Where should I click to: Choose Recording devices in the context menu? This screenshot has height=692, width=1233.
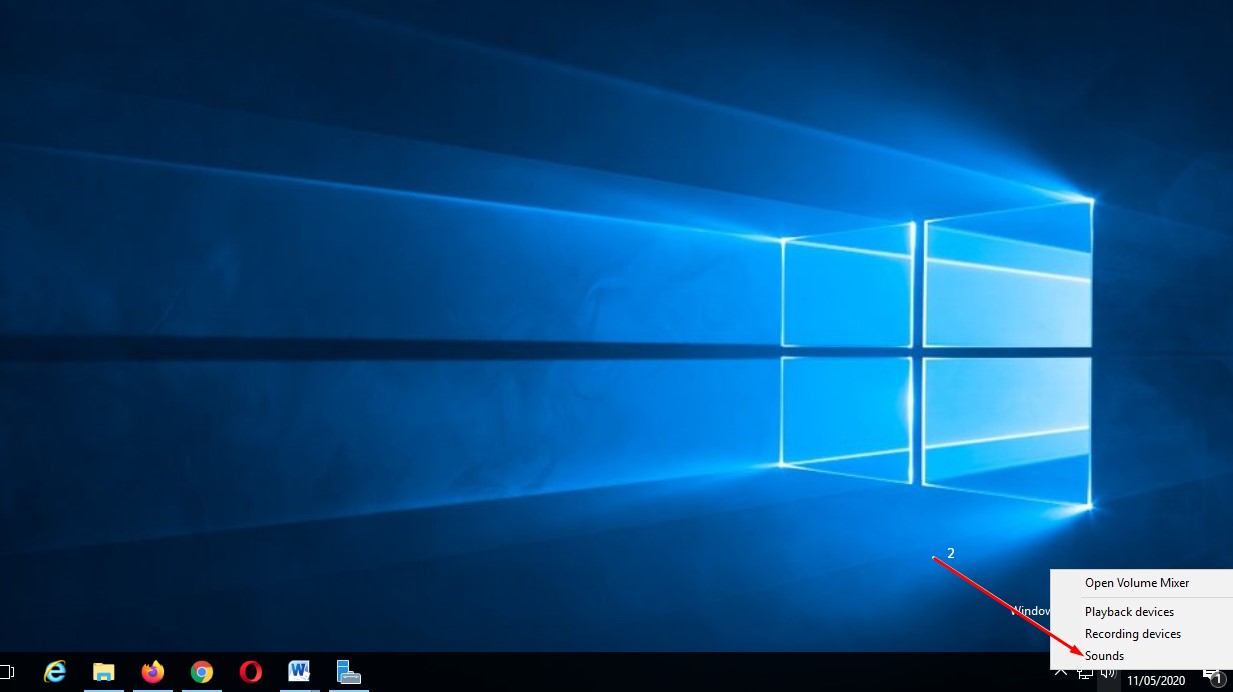[1133, 634]
